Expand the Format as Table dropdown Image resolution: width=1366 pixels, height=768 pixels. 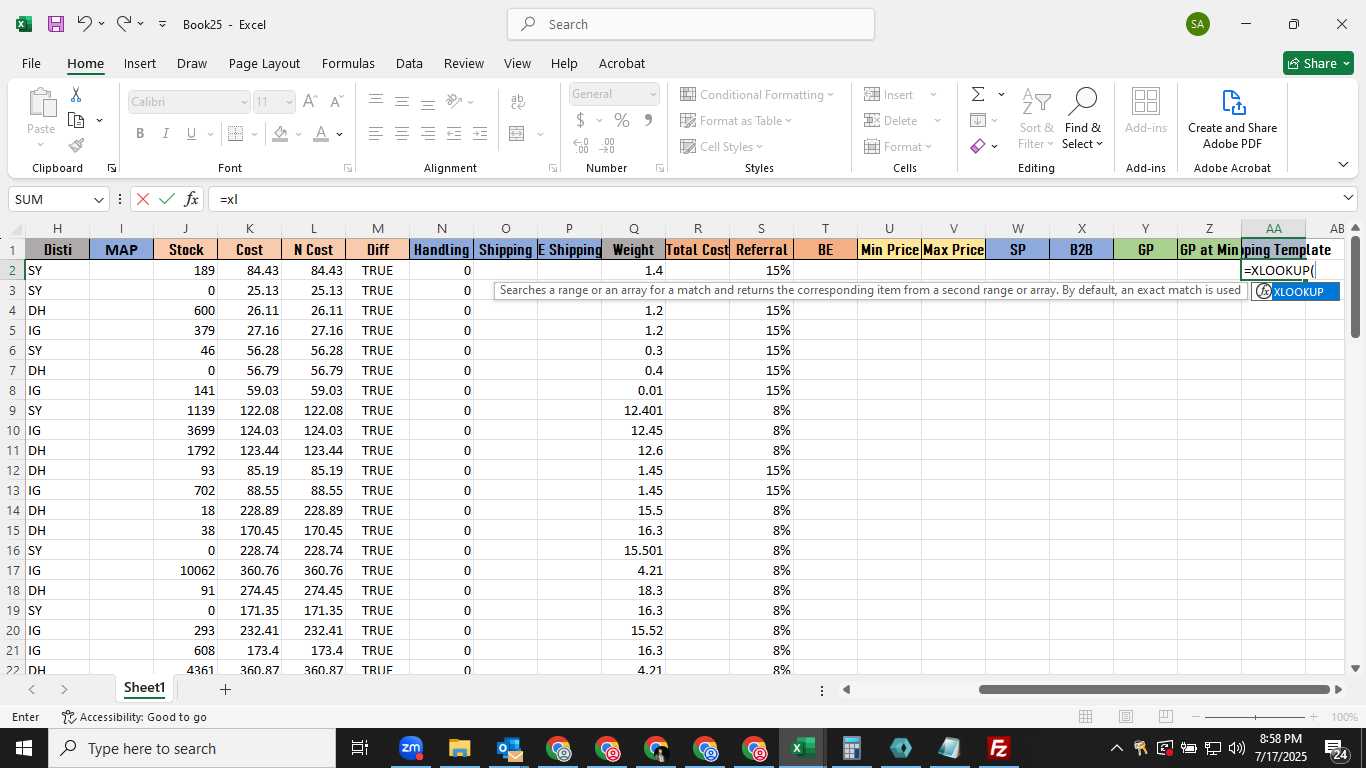click(788, 120)
